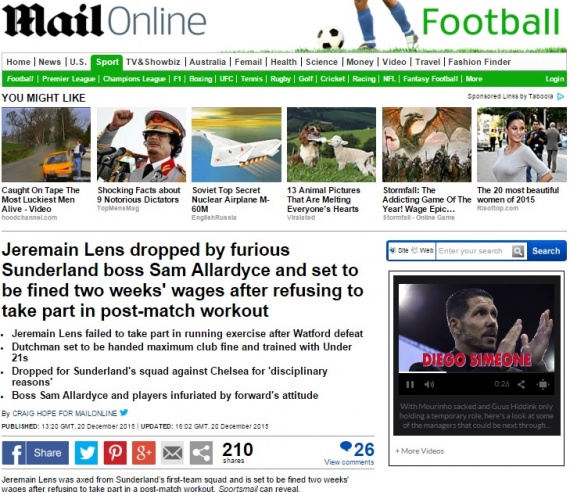570x492 pixels.
Task: View comments link next to 26
Action: tap(349, 462)
